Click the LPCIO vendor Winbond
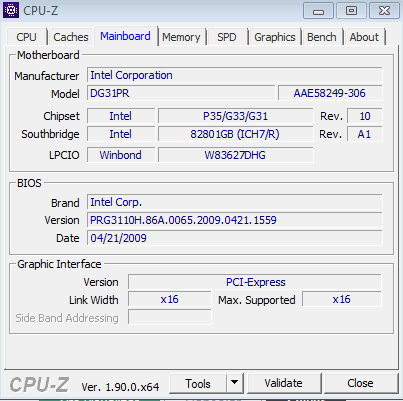 (x=121, y=155)
